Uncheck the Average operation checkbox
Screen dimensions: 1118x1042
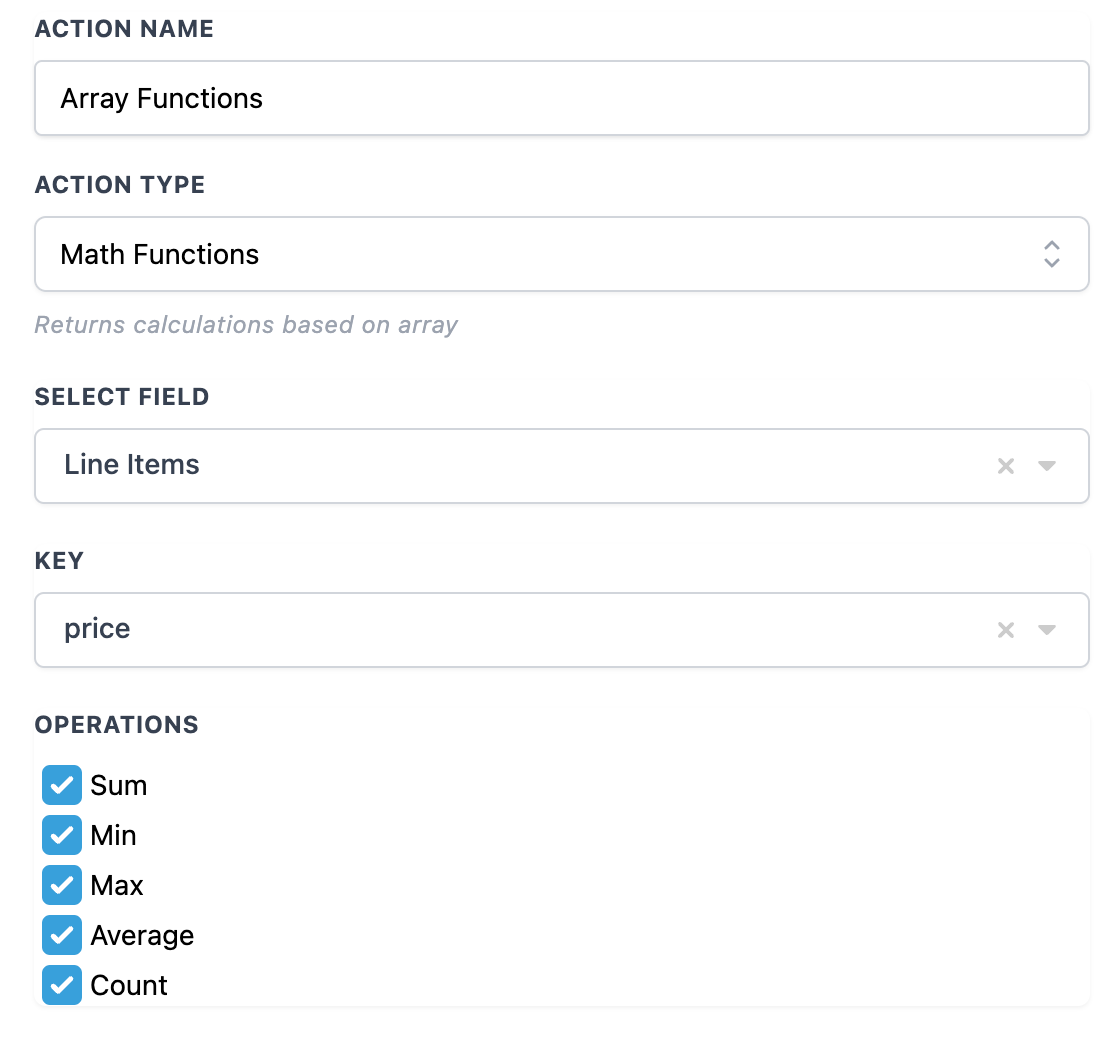(x=62, y=936)
